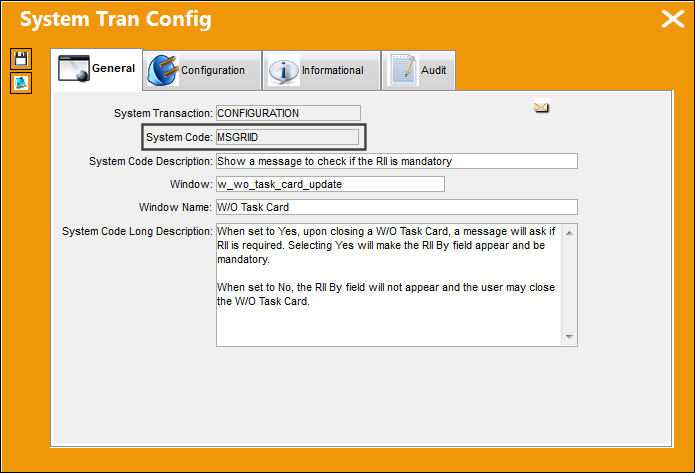Image resolution: width=695 pixels, height=473 pixels.
Task: Open the Informational tab
Action: click(321, 70)
